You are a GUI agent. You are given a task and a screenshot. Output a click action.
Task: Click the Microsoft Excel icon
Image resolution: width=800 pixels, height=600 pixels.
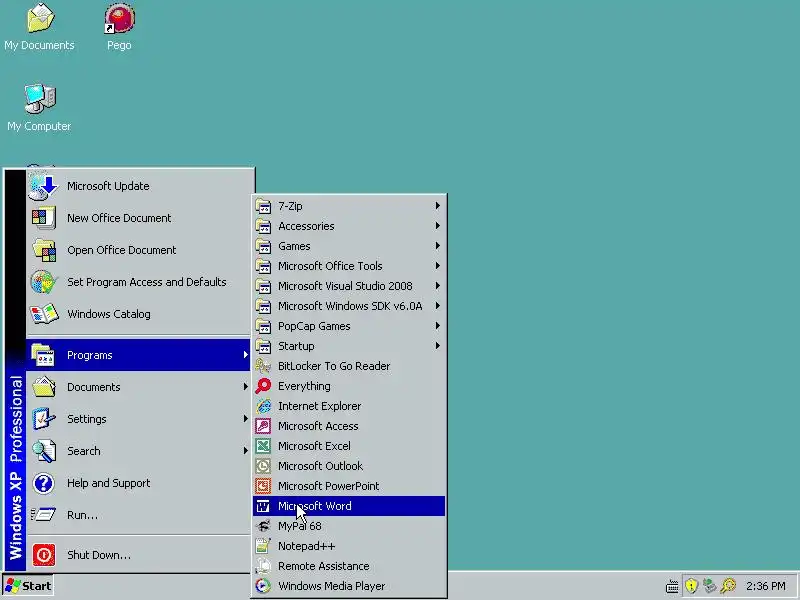tap(263, 446)
